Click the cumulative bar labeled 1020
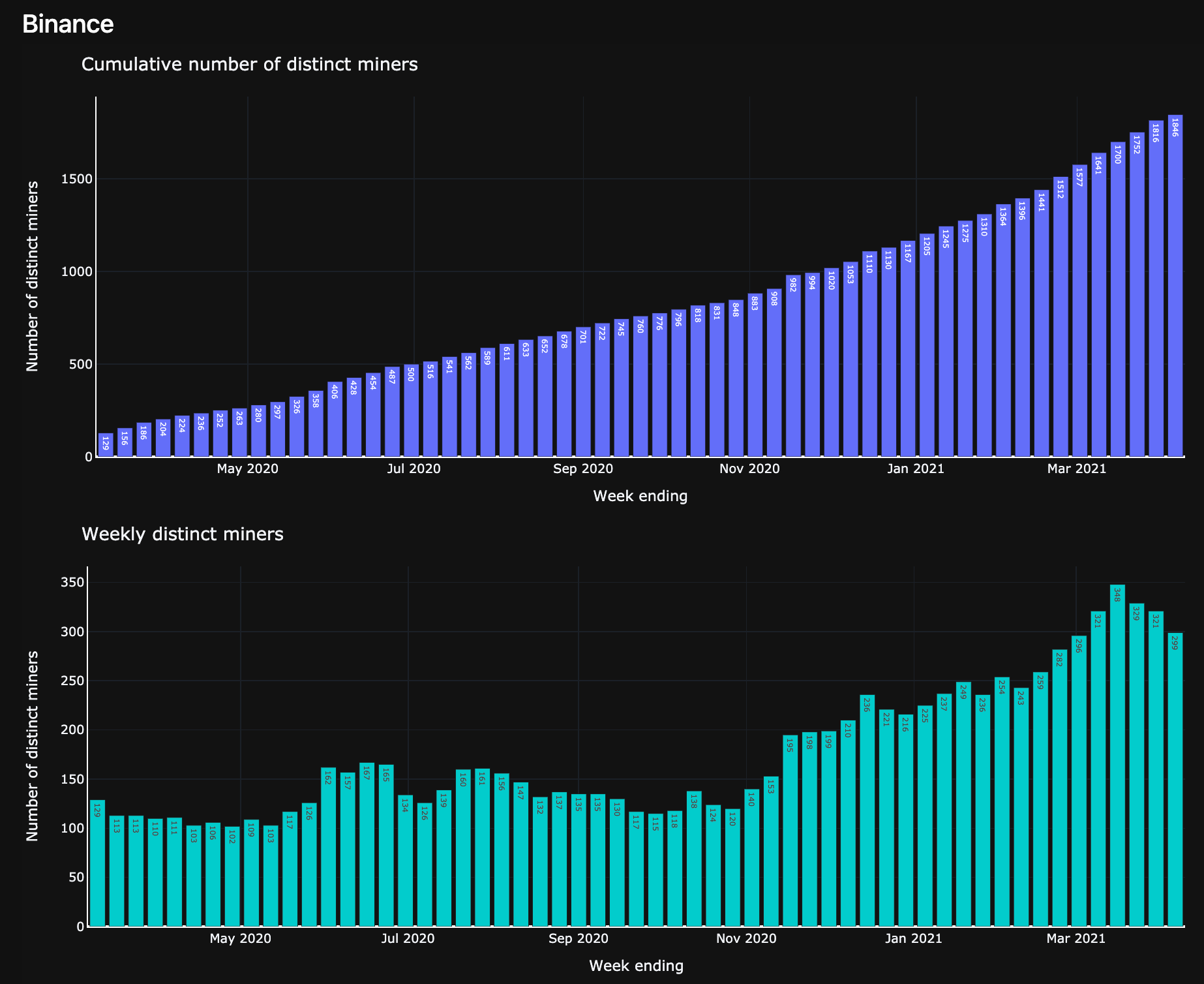Image resolution: width=1204 pixels, height=984 pixels. click(x=832, y=362)
